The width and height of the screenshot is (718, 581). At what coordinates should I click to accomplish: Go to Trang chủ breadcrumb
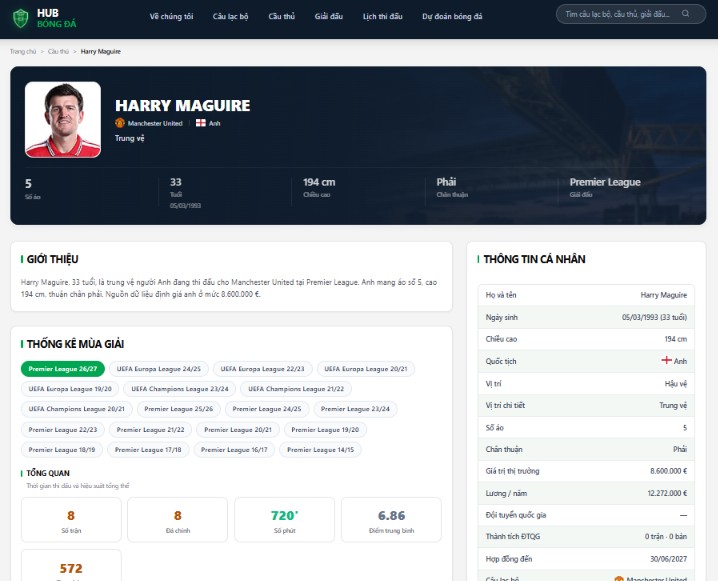tap(23, 51)
